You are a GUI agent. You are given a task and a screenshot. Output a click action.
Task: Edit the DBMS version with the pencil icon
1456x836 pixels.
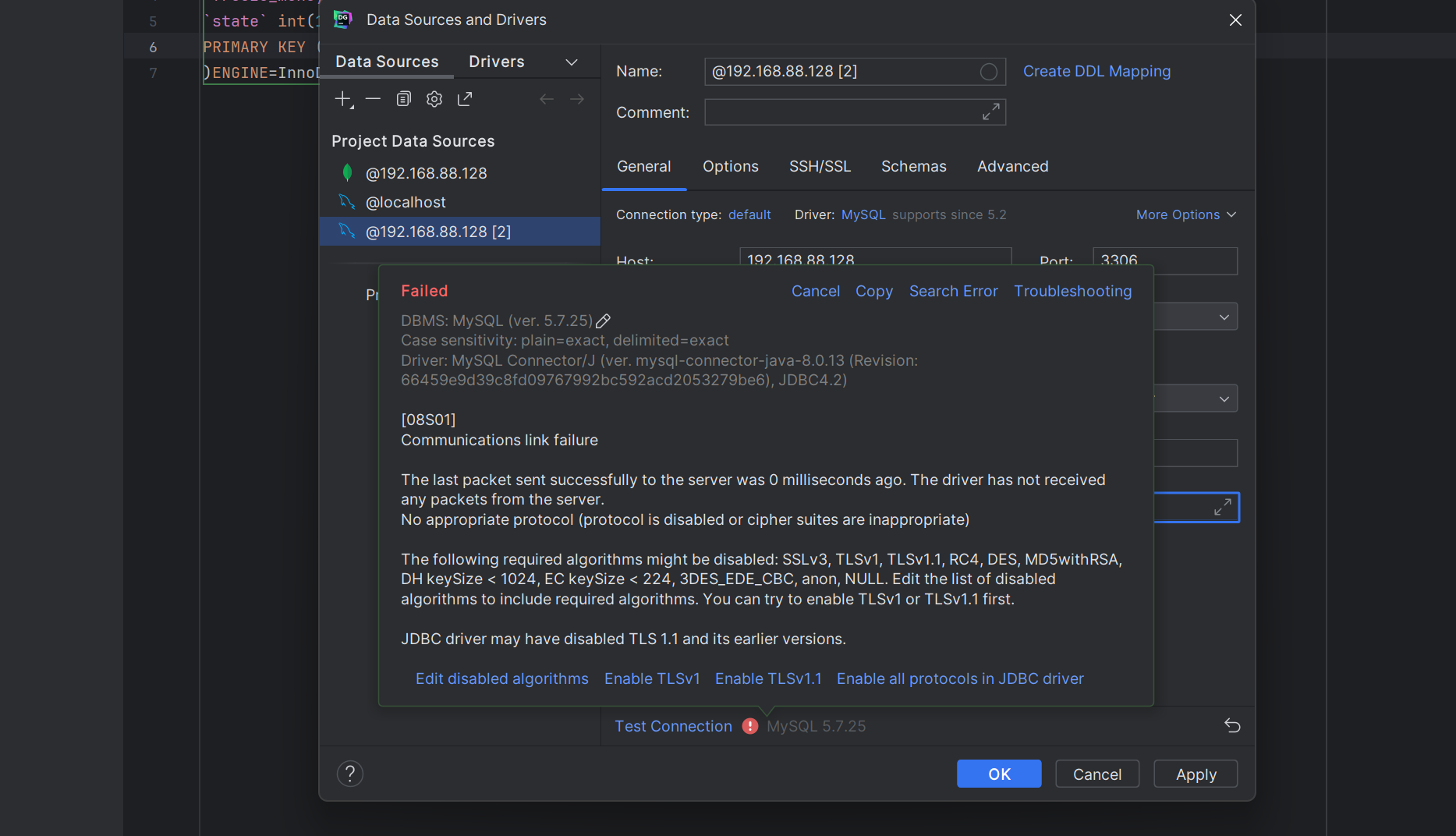(604, 321)
